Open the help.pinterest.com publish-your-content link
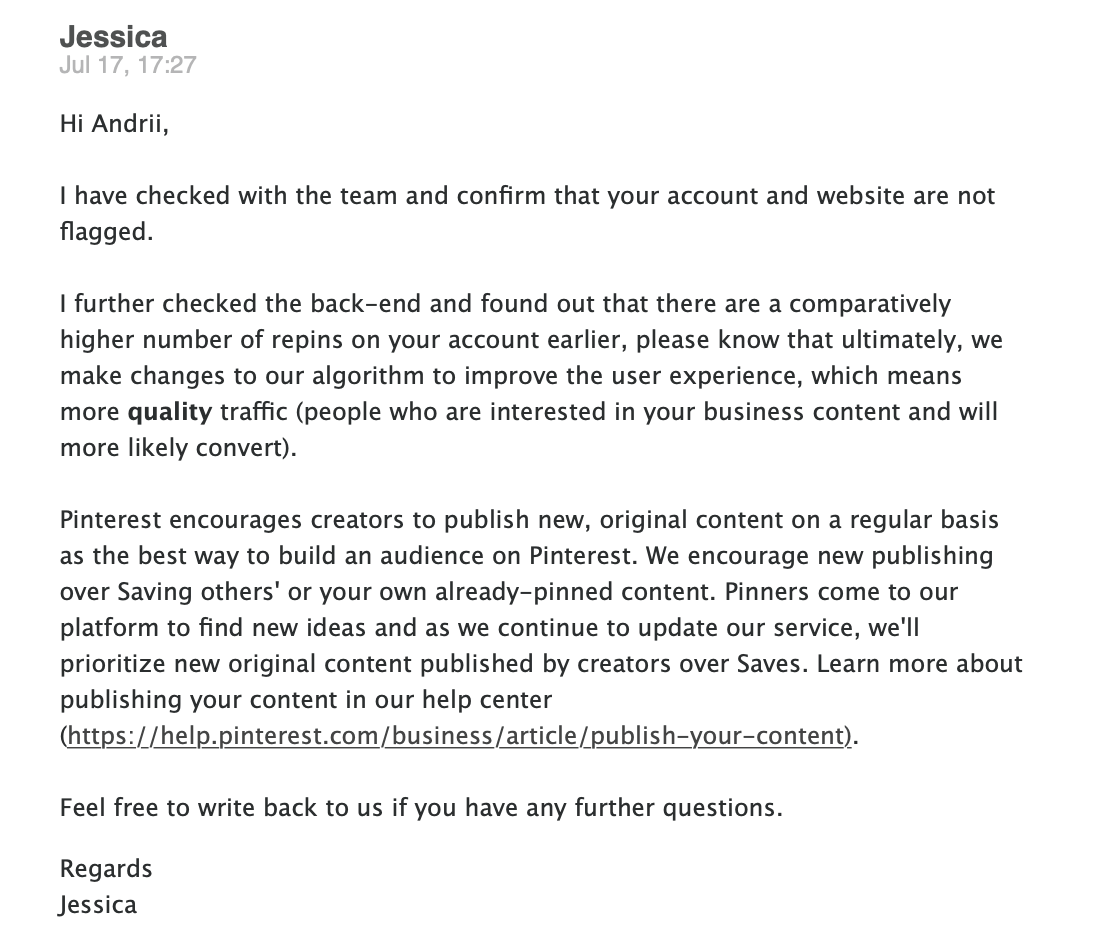This screenshot has height=952, width=1094. 458,737
